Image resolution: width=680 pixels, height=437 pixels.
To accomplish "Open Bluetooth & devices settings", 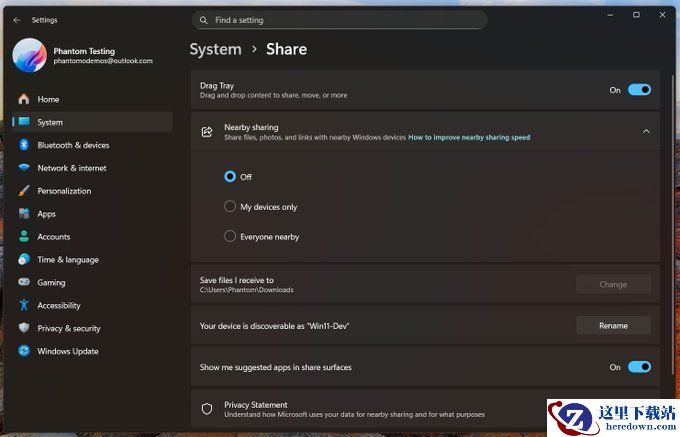I will point(92,145).
